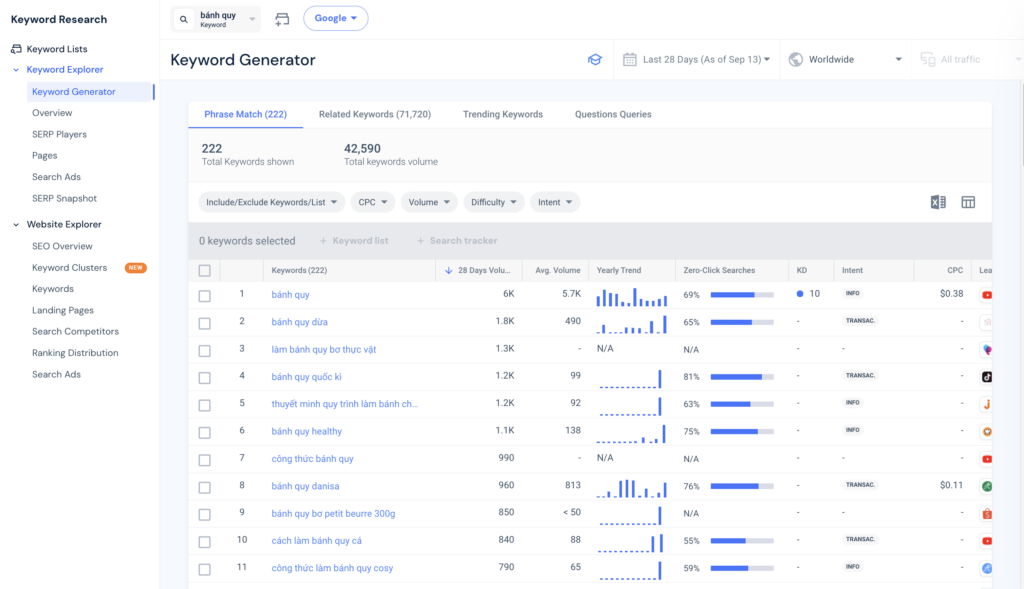Check the select-all keywords header checkbox
The image size is (1024, 589).
tap(205, 271)
